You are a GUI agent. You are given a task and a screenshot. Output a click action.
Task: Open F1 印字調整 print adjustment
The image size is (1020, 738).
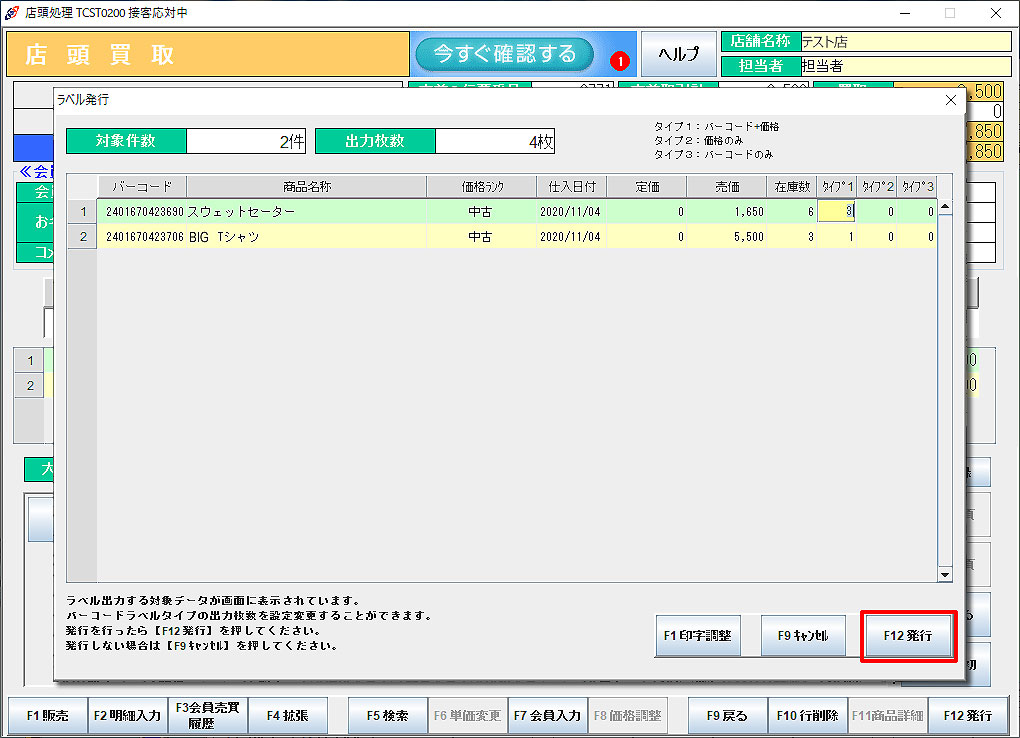[698, 635]
